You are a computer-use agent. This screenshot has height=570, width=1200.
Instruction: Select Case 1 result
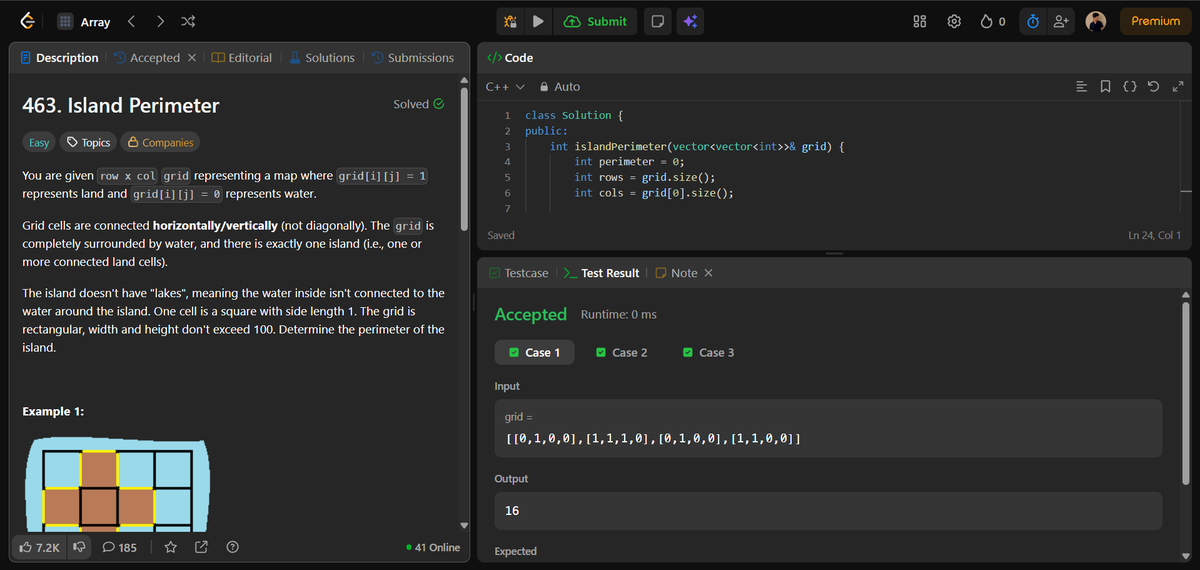[x=535, y=352]
